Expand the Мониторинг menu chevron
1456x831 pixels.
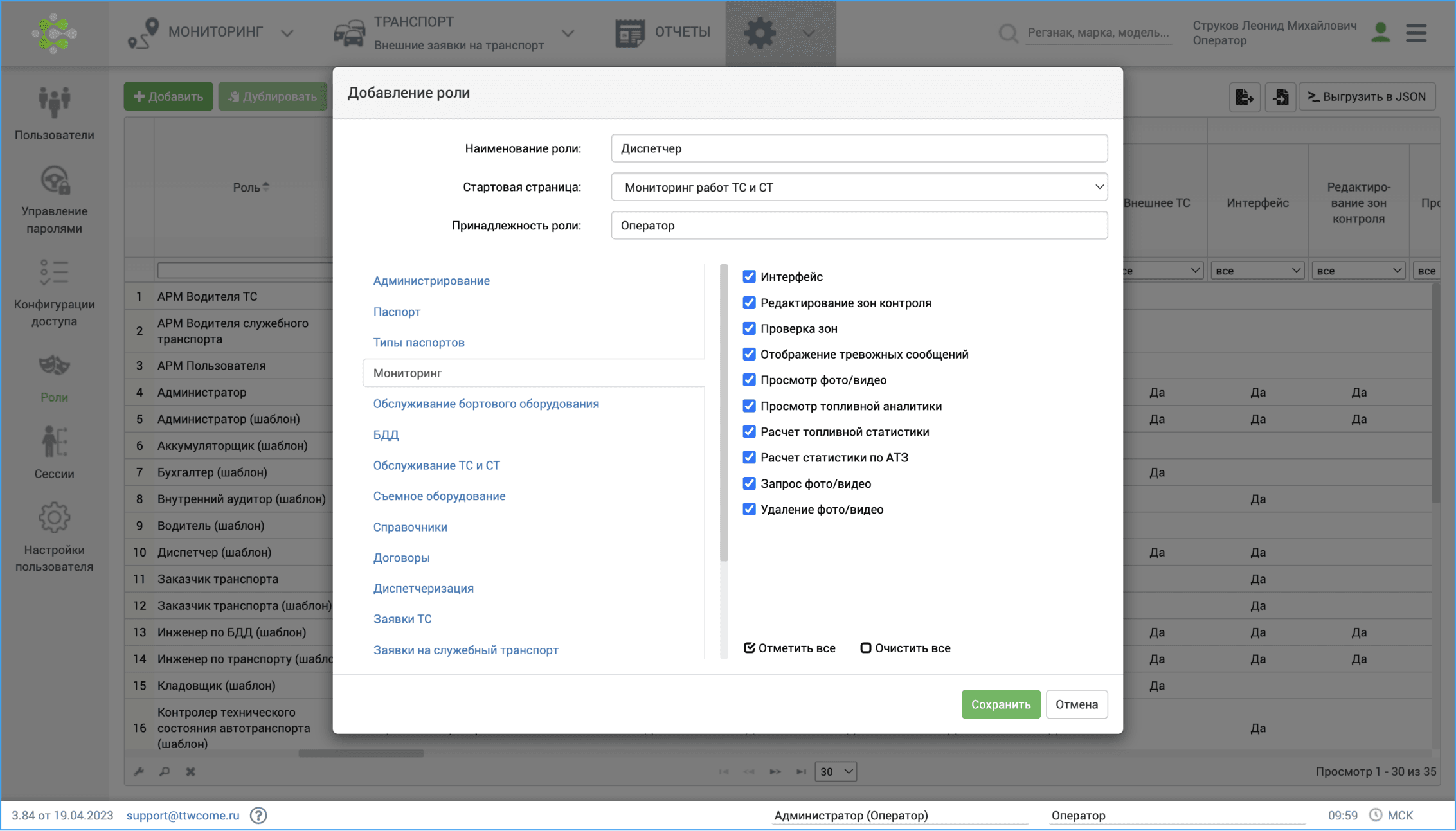click(287, 33)
